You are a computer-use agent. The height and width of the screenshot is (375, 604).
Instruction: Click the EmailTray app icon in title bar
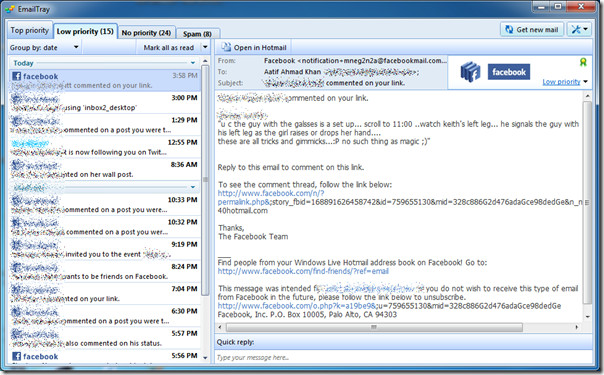pyautogui.click(x=10, y=9)
